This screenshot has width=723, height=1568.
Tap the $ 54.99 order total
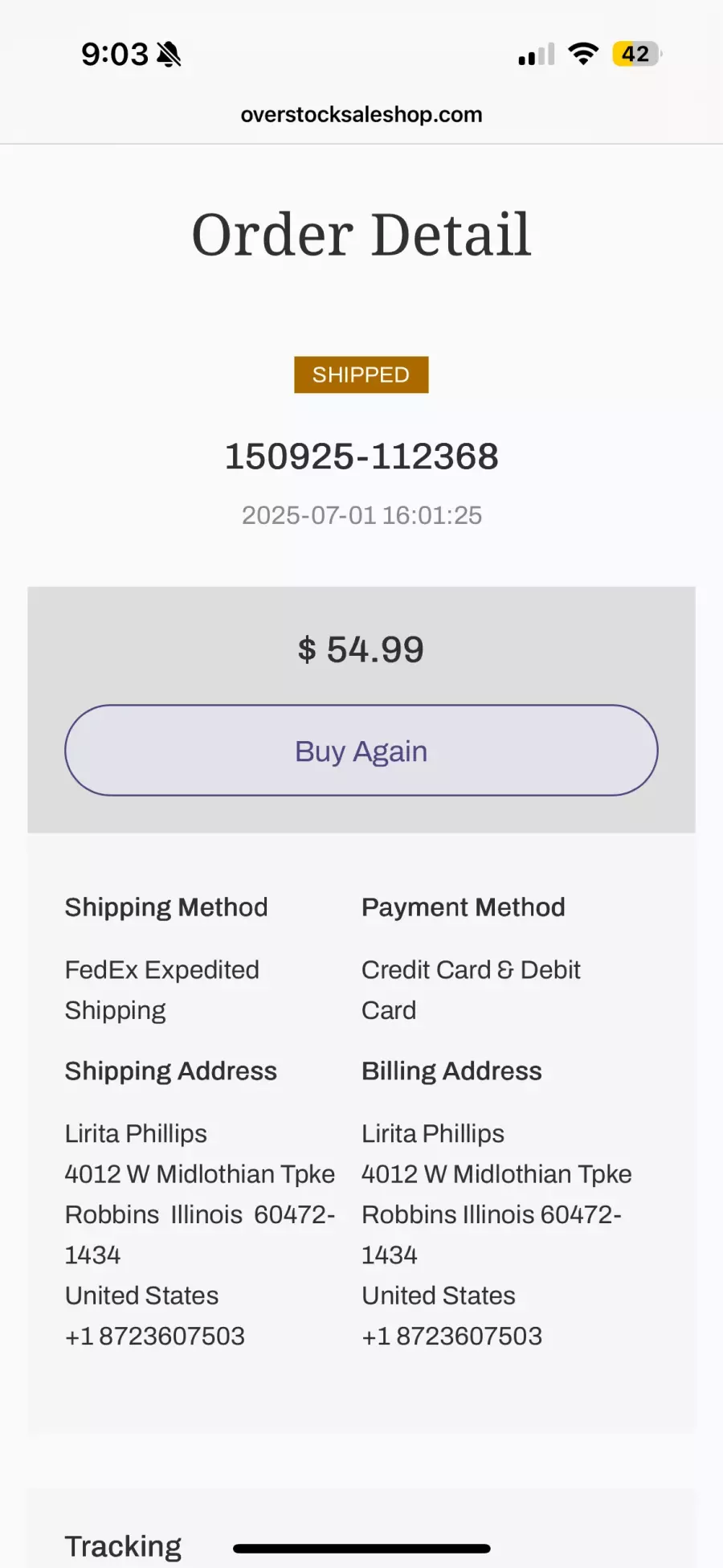(361, 649)
